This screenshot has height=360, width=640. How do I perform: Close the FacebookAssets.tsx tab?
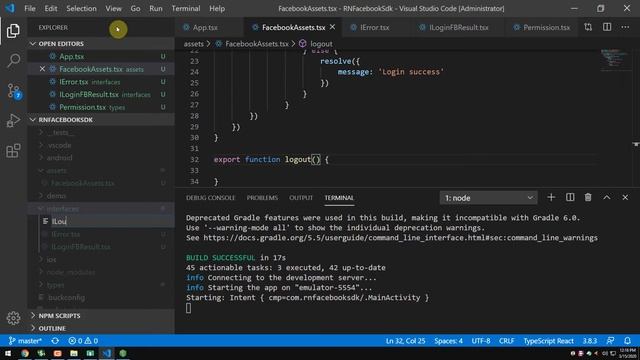[332, 27]
